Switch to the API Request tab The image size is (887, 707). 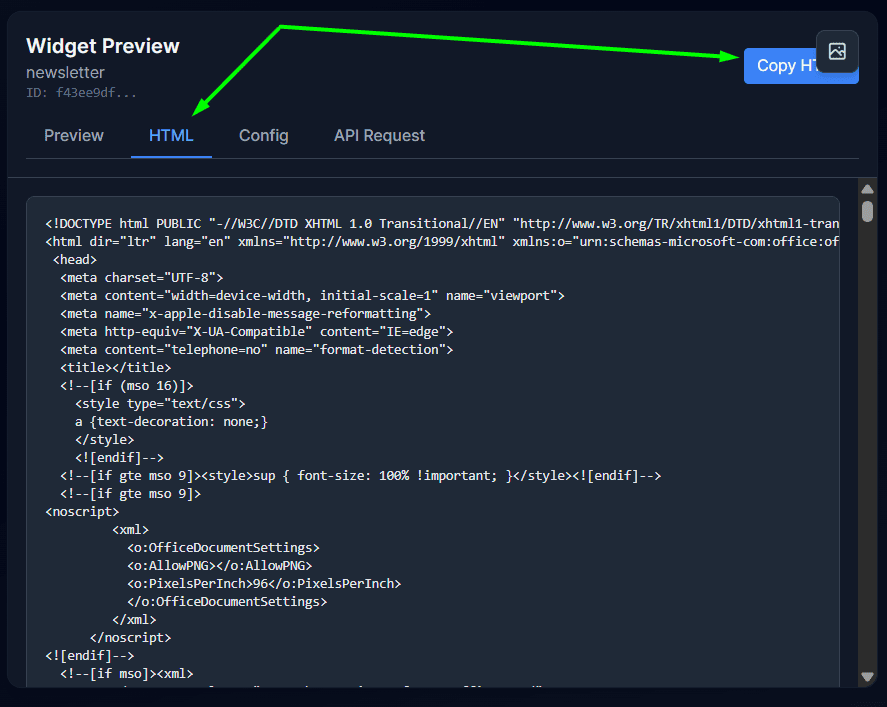point(379,135)
